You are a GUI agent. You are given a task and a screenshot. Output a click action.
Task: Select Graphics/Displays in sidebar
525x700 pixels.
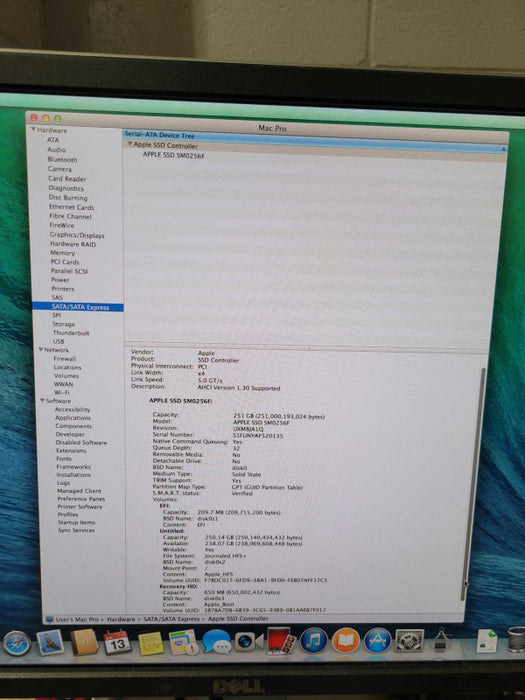pyautogui.click(x=77, y=235)
